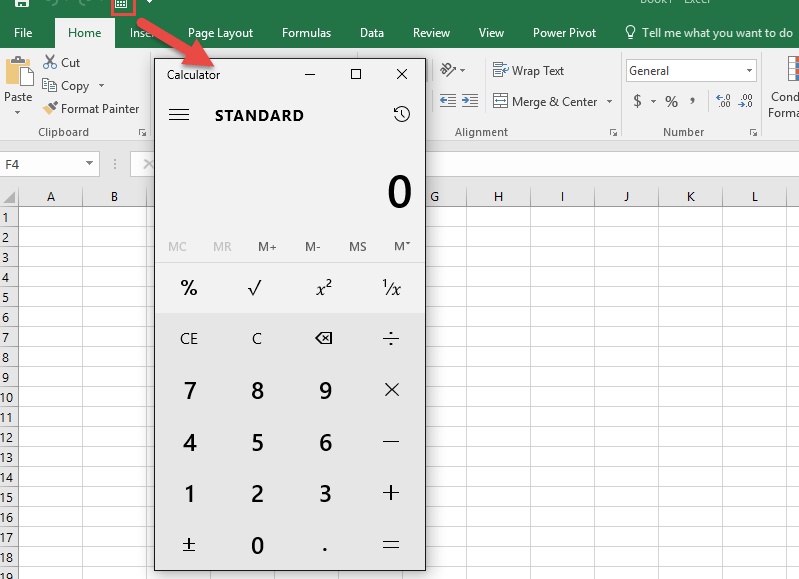Viewport: 799px width, 579px height.
Task: Click Decrease Indent icon
Action: click(x=448, y=101)
